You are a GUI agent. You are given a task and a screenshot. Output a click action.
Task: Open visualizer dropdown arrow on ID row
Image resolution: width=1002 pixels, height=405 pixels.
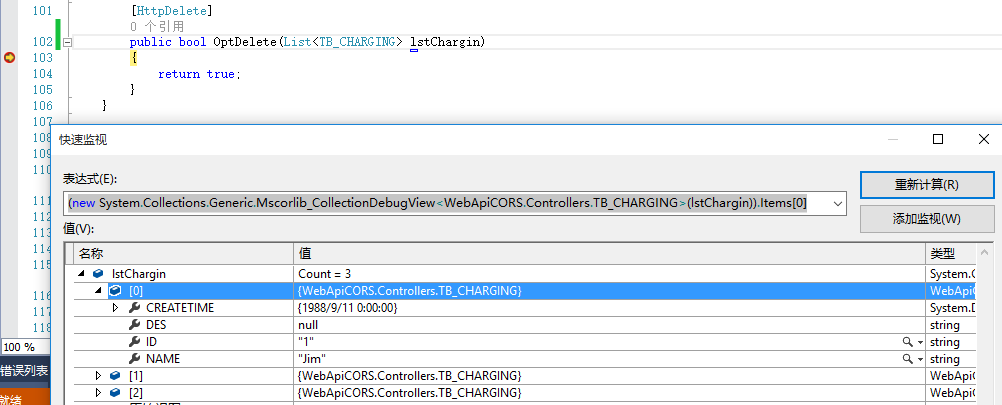[x=920, y=343]
